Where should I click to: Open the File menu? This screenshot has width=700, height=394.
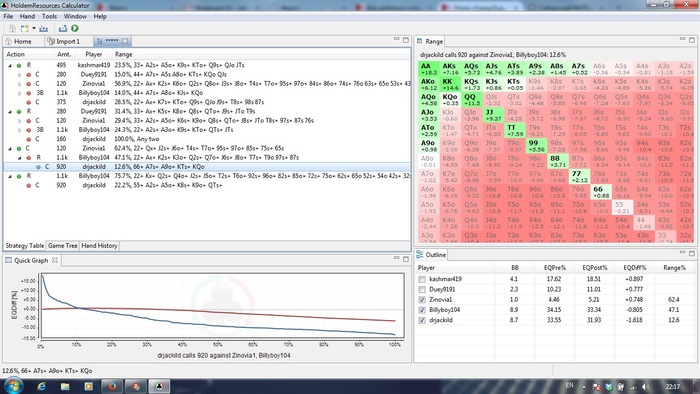[x=8, y=16]
